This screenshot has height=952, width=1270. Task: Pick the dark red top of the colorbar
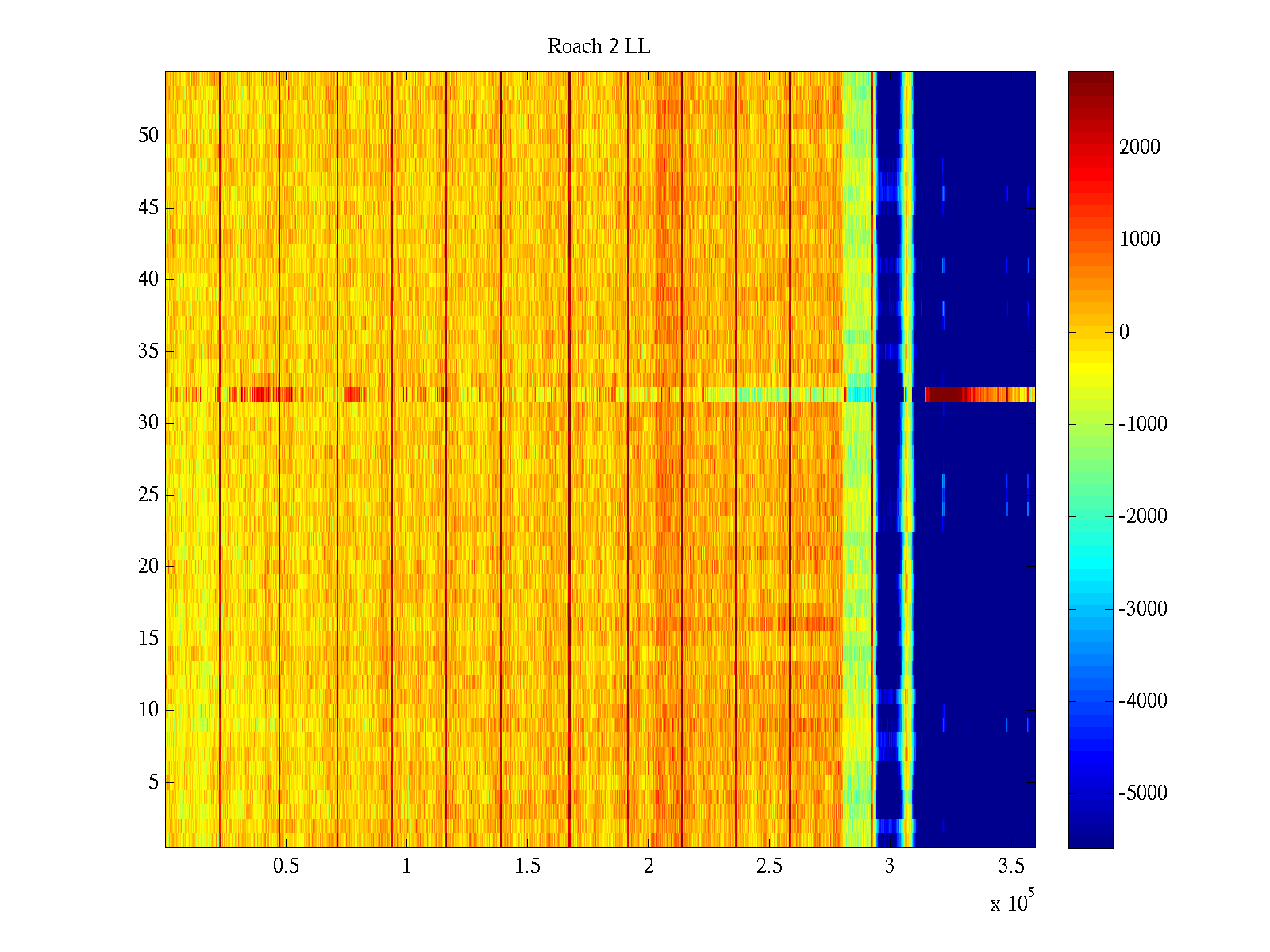(1091, 79)
